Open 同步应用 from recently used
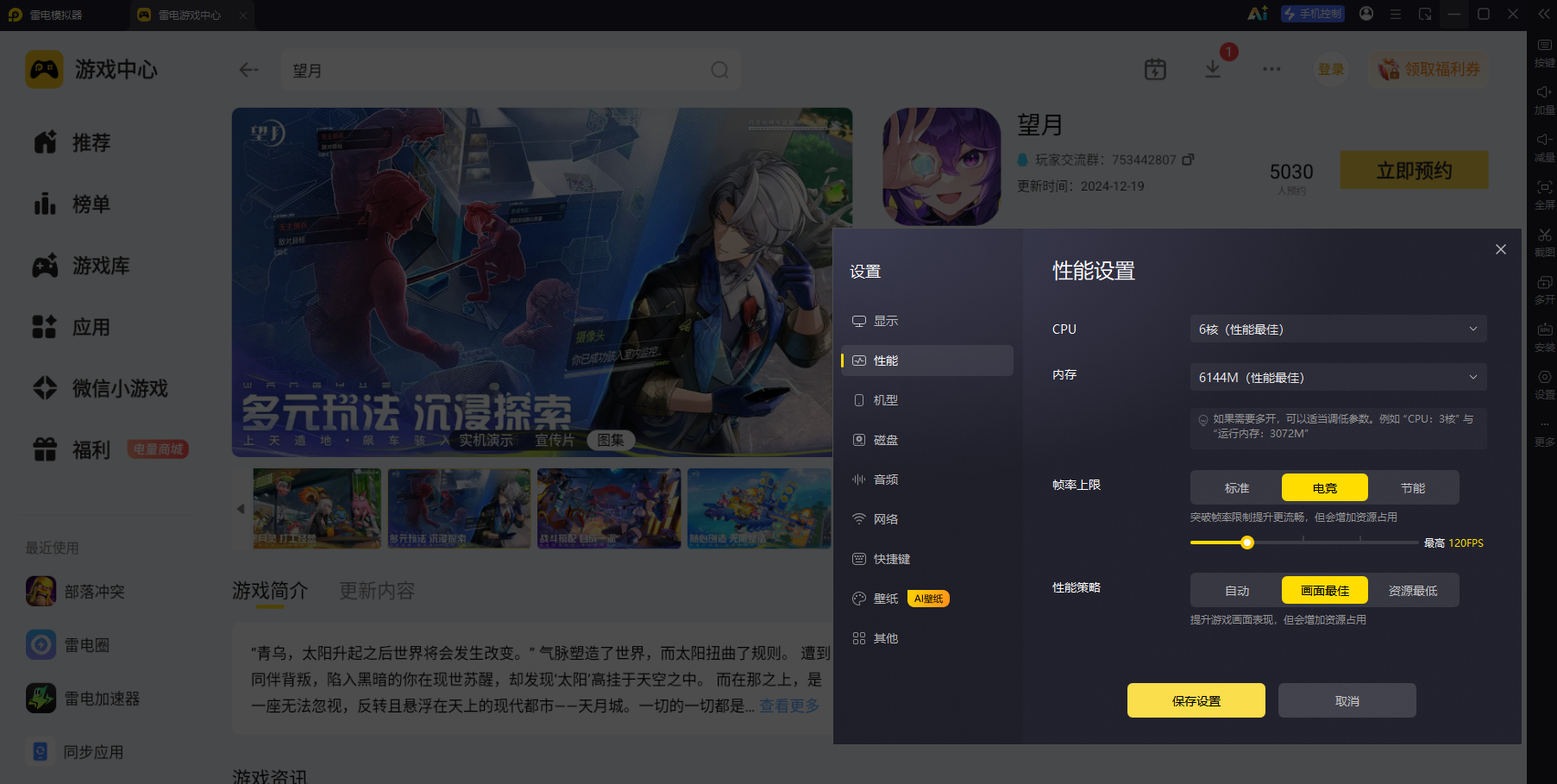 75,752
